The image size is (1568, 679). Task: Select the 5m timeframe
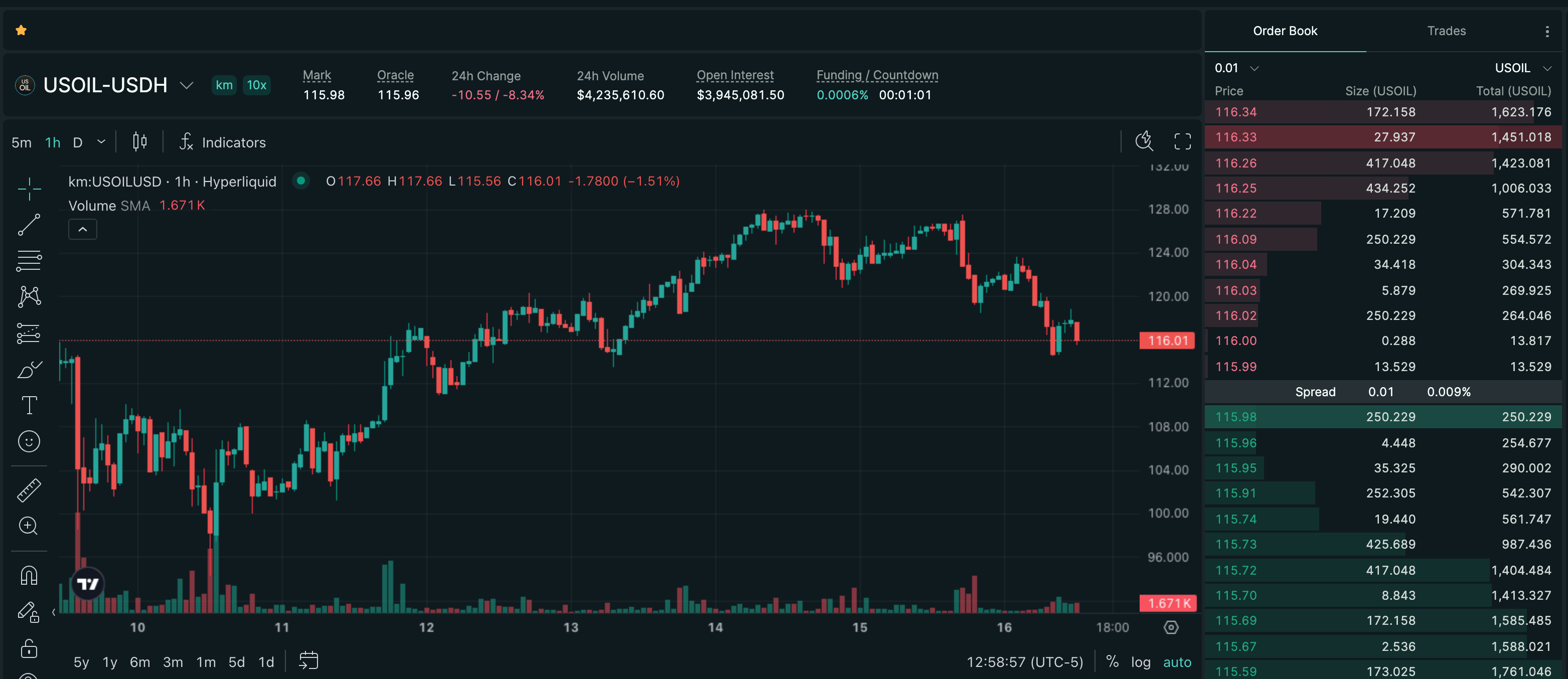click(21, 142)
